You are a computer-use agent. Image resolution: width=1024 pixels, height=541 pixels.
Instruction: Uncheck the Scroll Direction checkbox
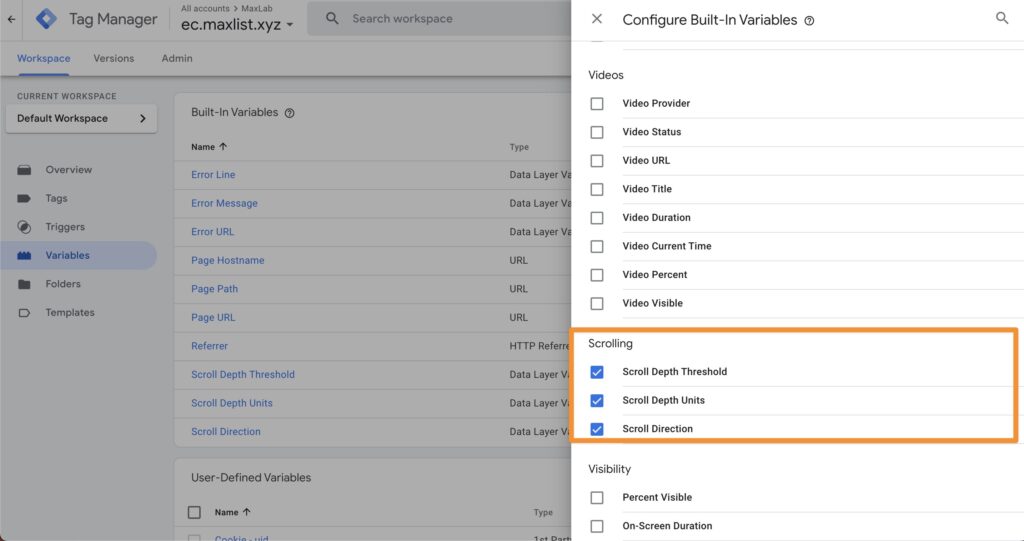coord(597,429)
